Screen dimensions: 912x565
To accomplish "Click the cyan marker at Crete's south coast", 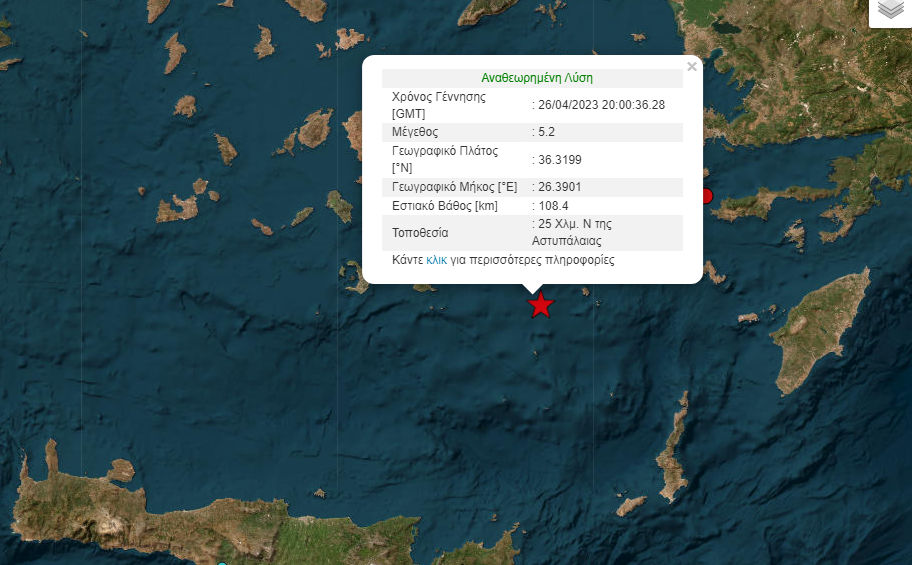I will pos(222,563).
